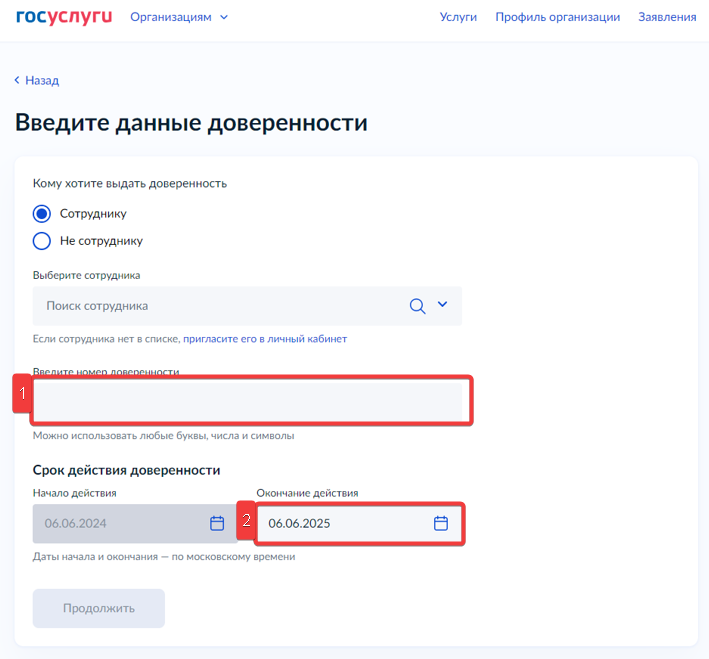
Task: Click the Выберите сотрудника label
Action: [86, 275]
